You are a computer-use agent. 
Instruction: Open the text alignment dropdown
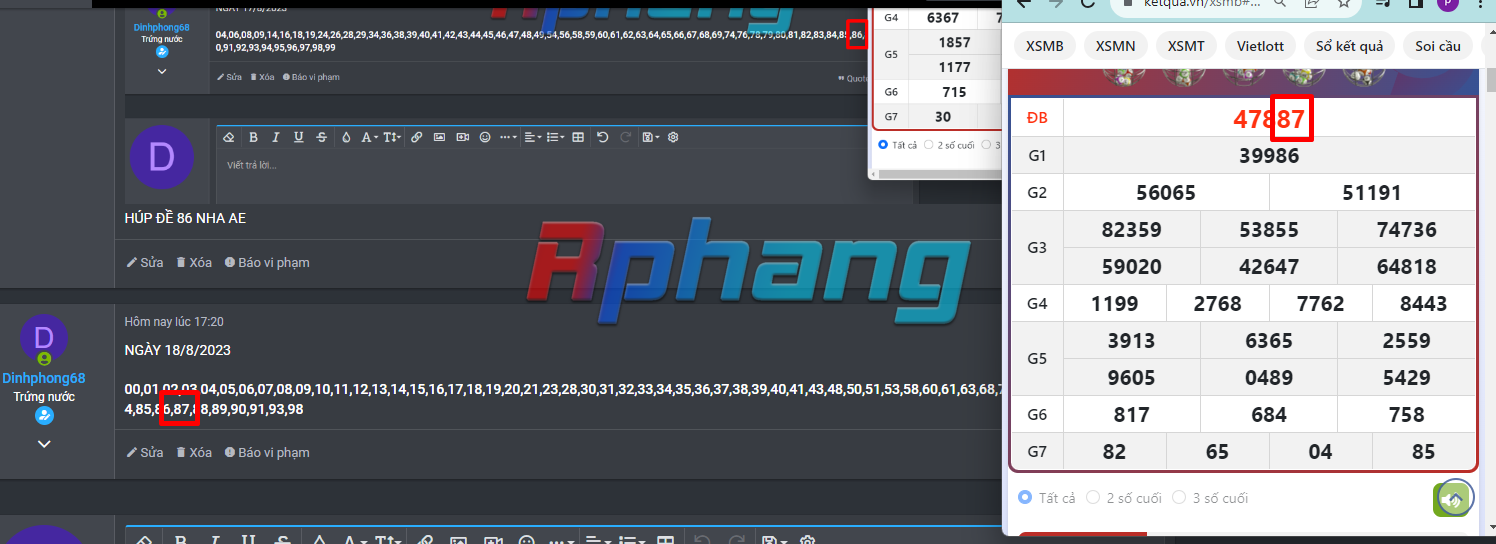533,137
